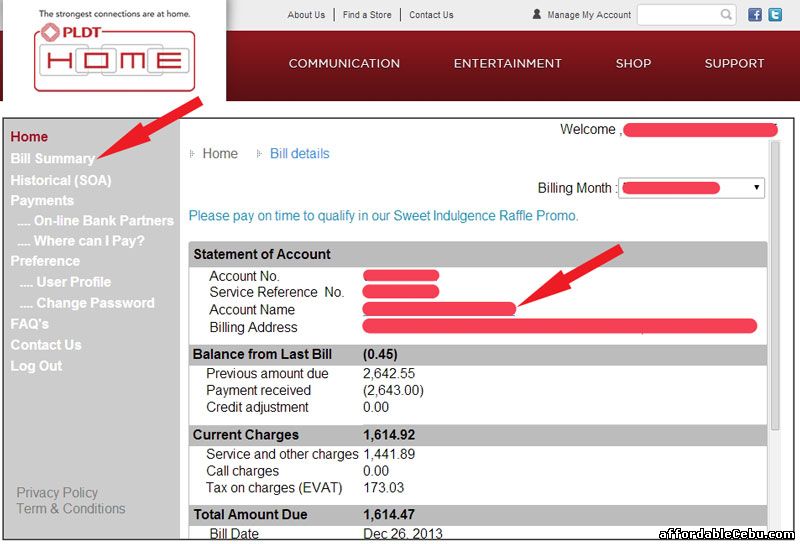Open the Find a Store link
This screenshot has width=800, height=544.
(x=367, y=15)
